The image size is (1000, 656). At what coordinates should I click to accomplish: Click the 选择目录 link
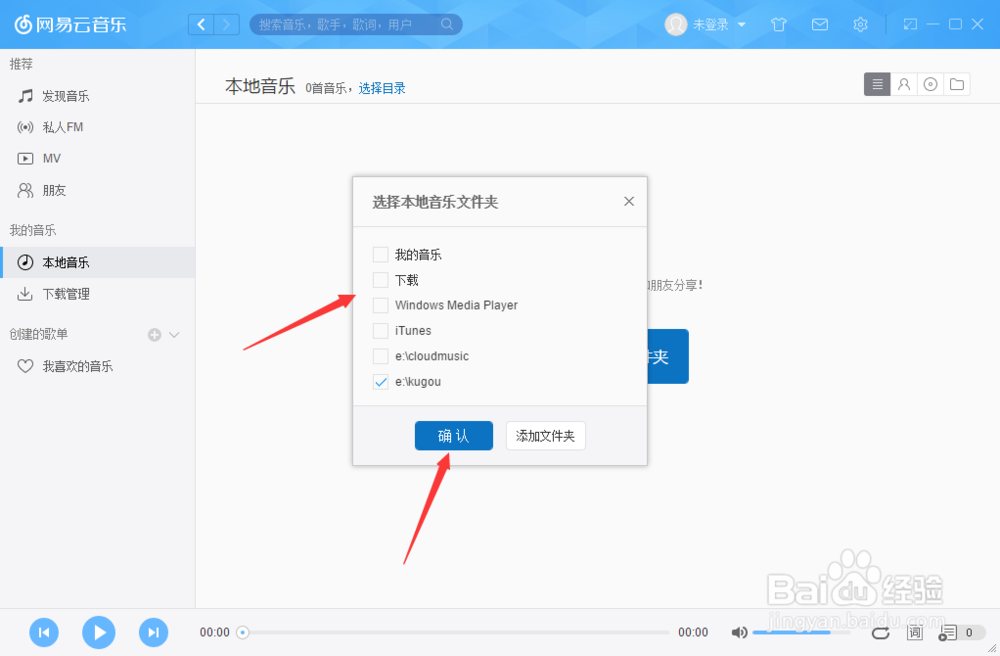[x=382, y=88]
